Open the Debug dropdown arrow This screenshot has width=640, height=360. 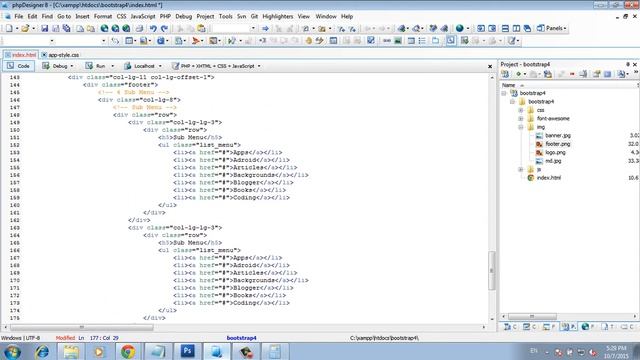(72, 66)
